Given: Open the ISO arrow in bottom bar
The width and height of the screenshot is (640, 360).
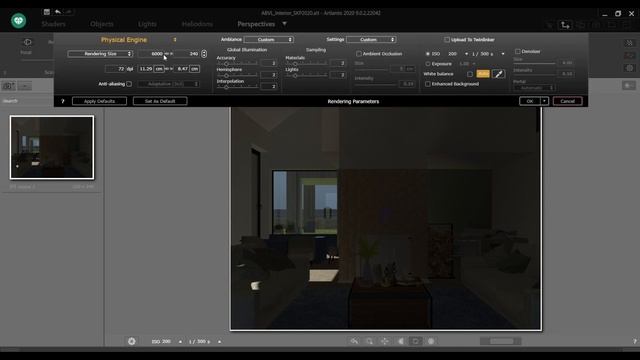Looking at the screenshot, I should tap(180, 342).
